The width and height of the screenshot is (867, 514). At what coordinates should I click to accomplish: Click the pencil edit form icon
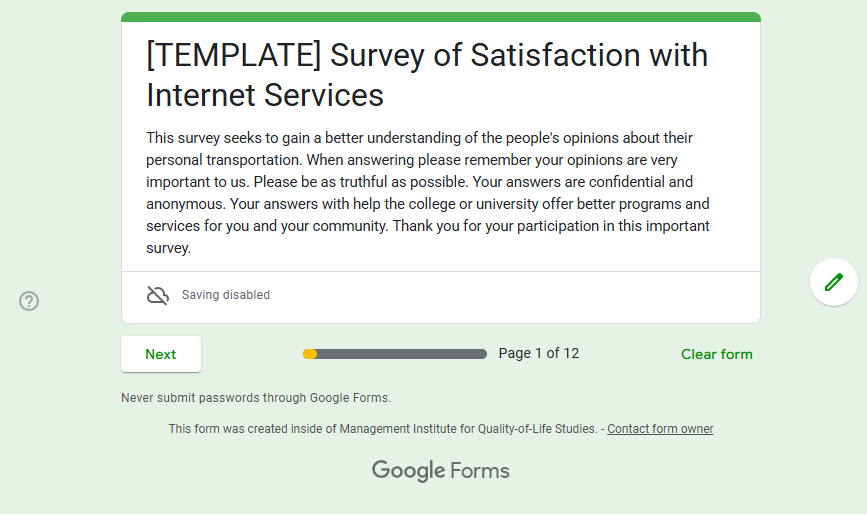coord(833,282)
